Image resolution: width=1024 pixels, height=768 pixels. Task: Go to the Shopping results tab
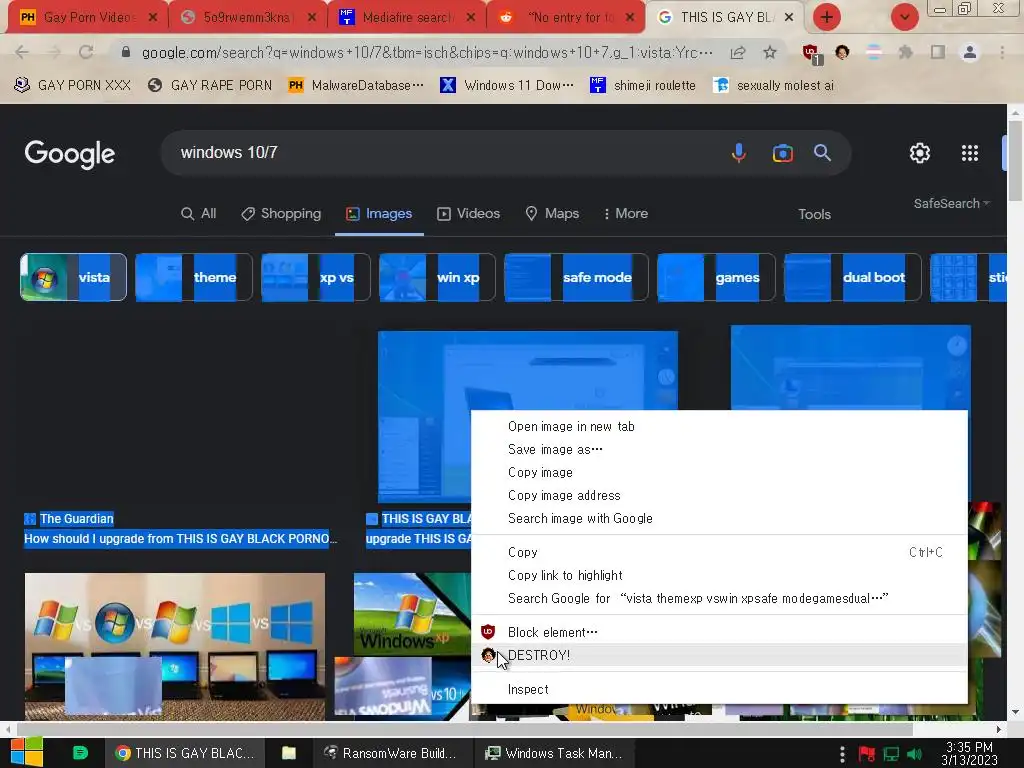[x=281, y=214]
